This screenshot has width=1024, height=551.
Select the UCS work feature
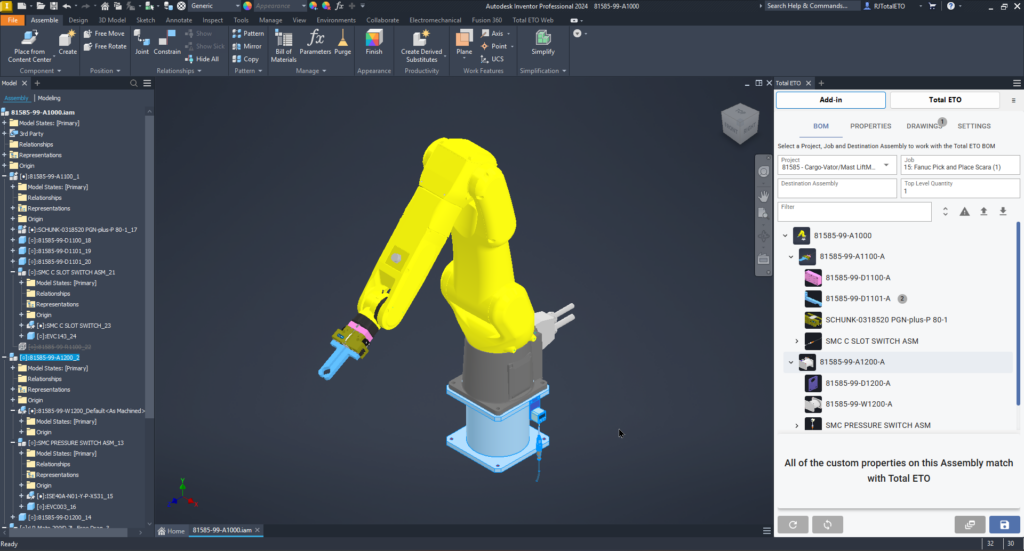click(492, 59)
